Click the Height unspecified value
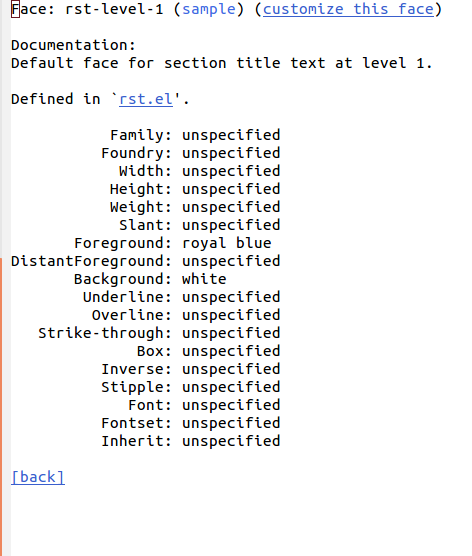Image resolution: width=472 pixels, height=556 pixels. pos(231,189)
